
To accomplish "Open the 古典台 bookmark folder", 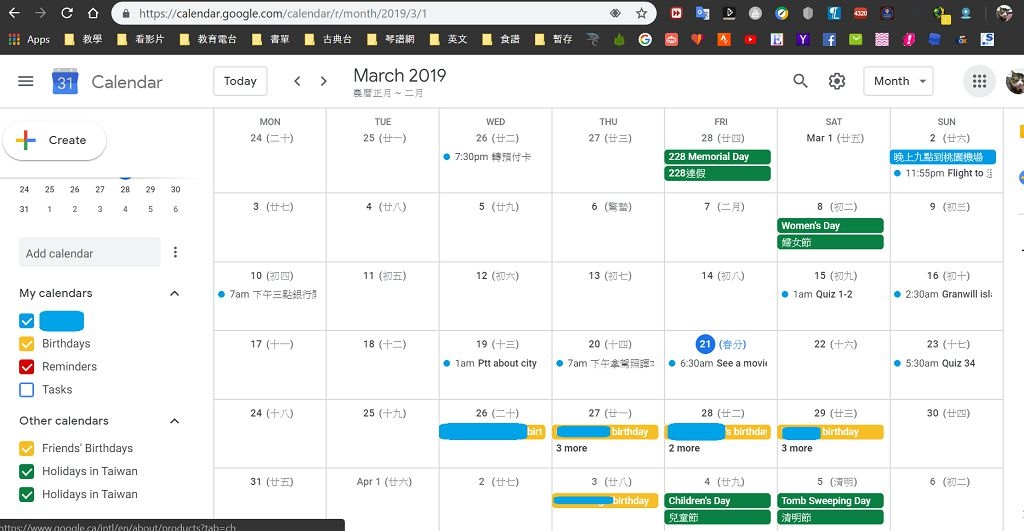I will click(328, 39).
